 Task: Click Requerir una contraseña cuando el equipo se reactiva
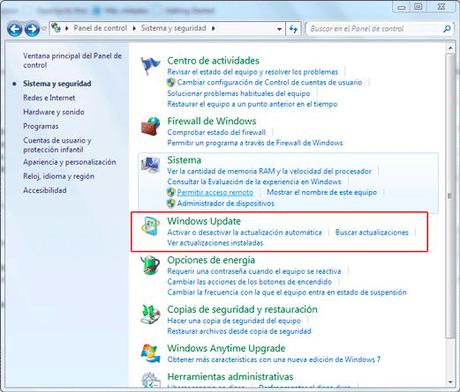click(x=254, y=271)
